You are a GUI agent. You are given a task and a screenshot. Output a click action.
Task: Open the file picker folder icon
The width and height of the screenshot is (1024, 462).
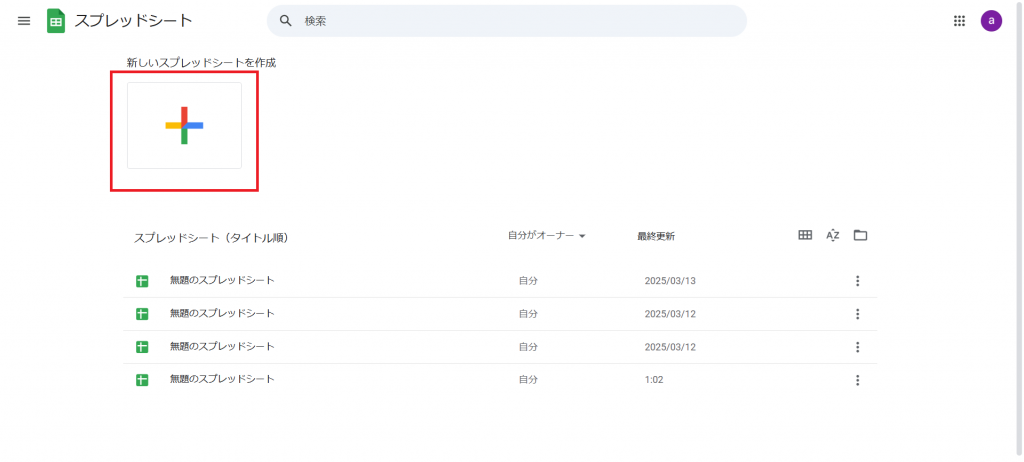pos(860,236)
